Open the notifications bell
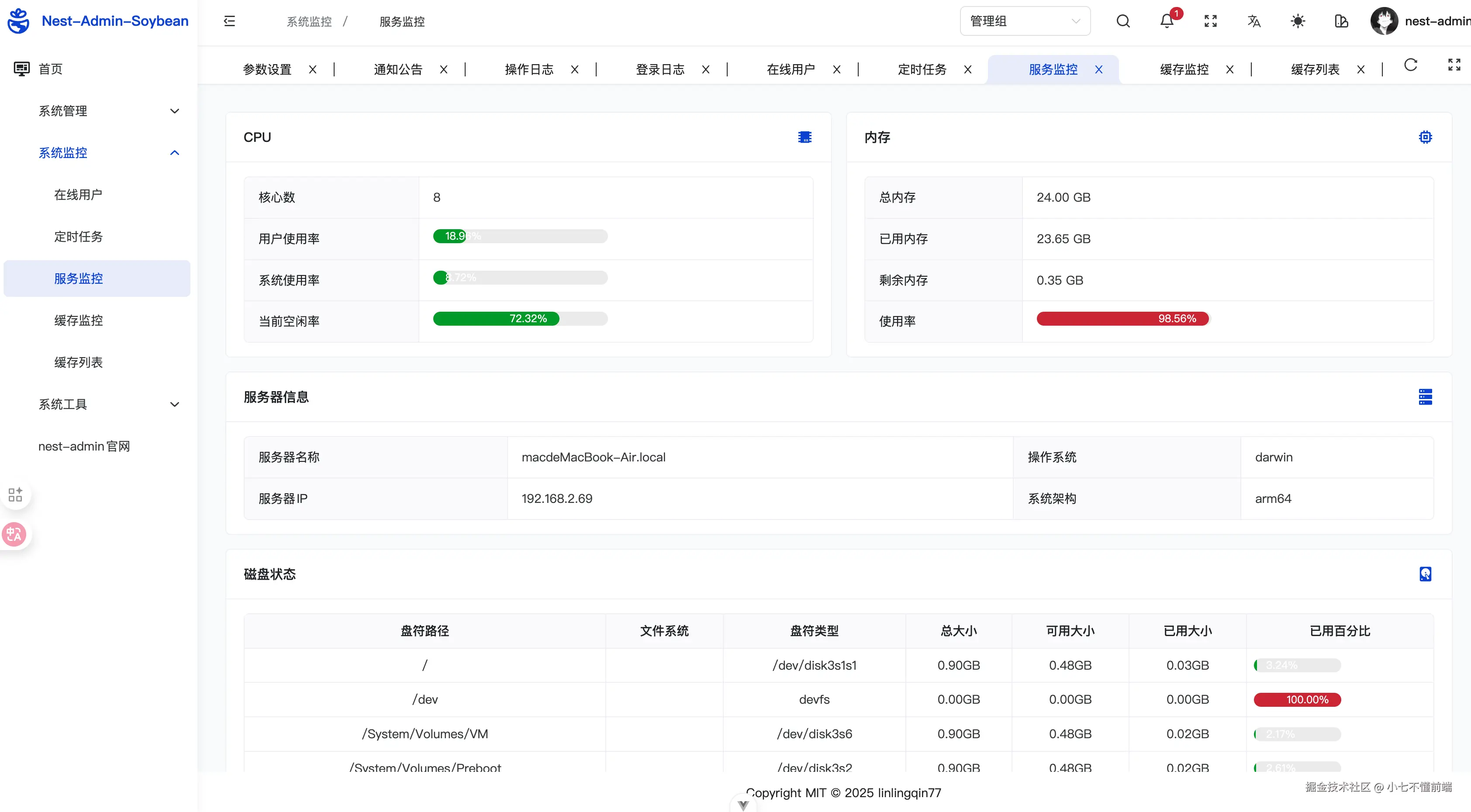The image size is (1471, 812). [1167, 22]
